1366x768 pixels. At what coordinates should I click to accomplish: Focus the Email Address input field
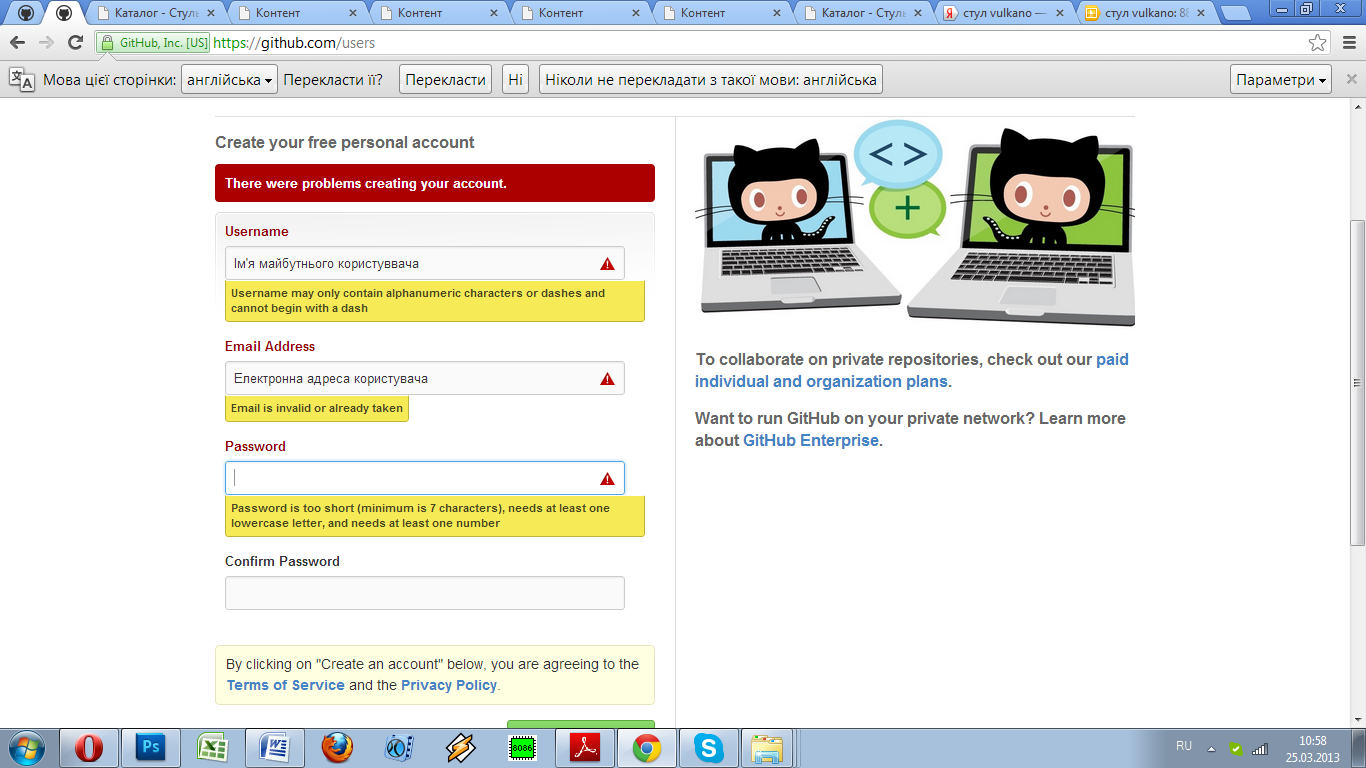click(x=425, y=378)
